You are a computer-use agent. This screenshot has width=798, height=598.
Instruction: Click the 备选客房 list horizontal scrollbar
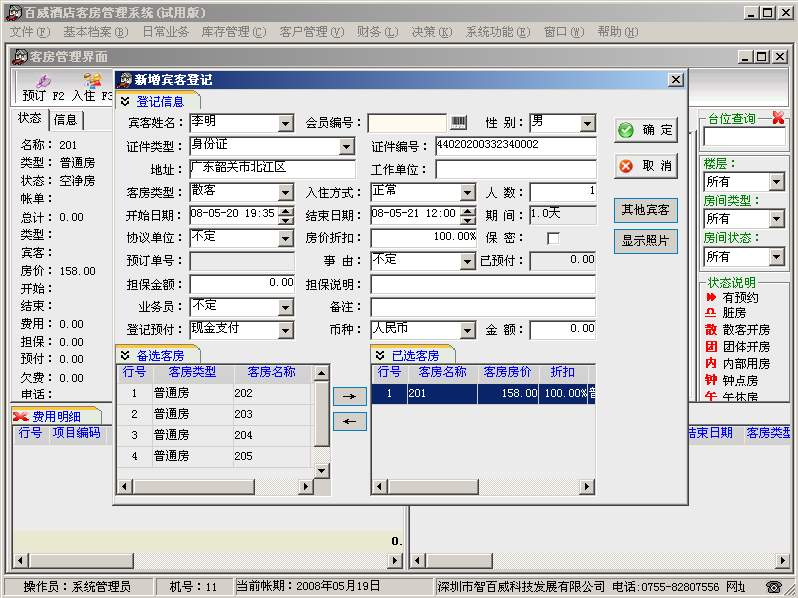(x=222, y=486)
